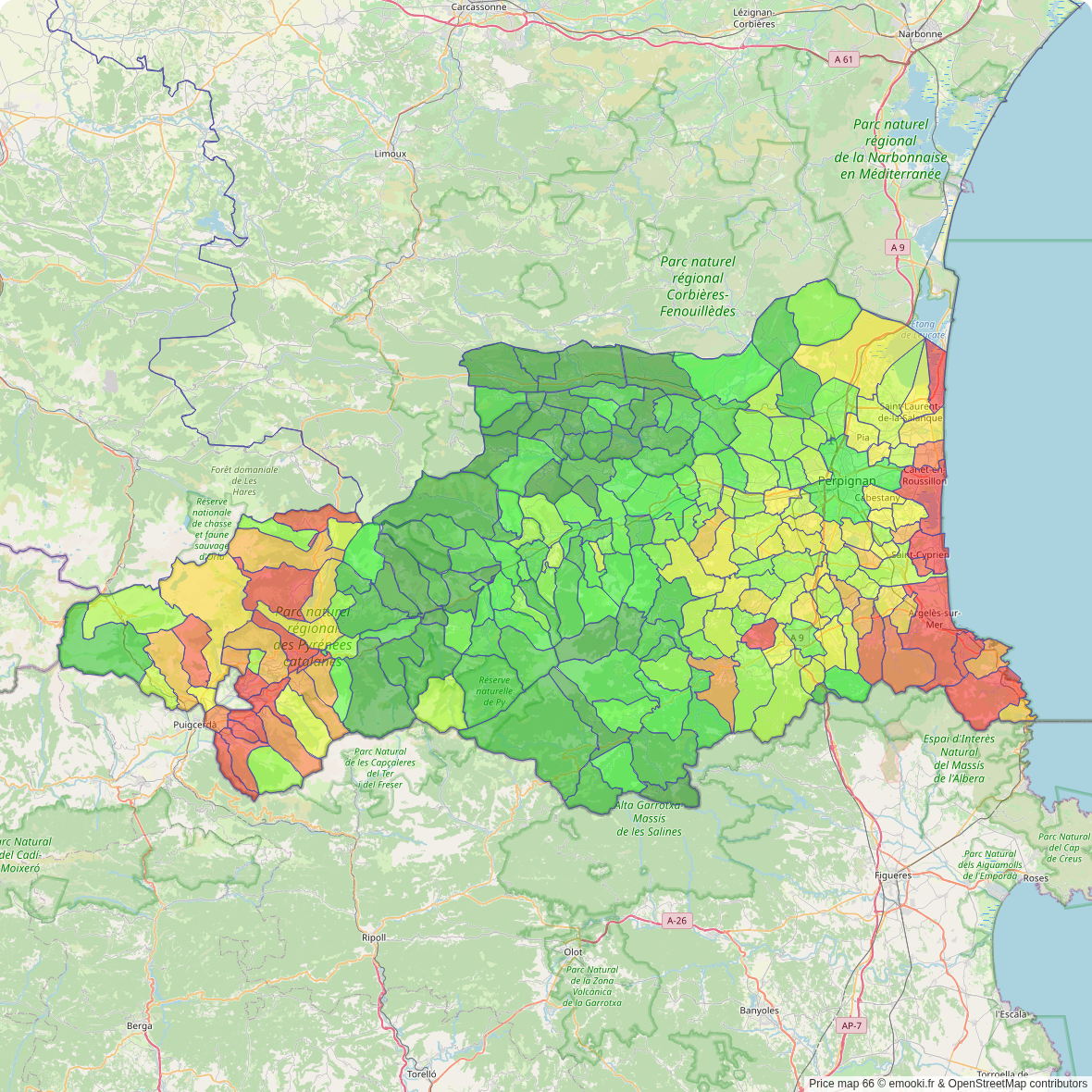
Task: Open the emooki.fr attribution link
Action: tap(916, 1084)
